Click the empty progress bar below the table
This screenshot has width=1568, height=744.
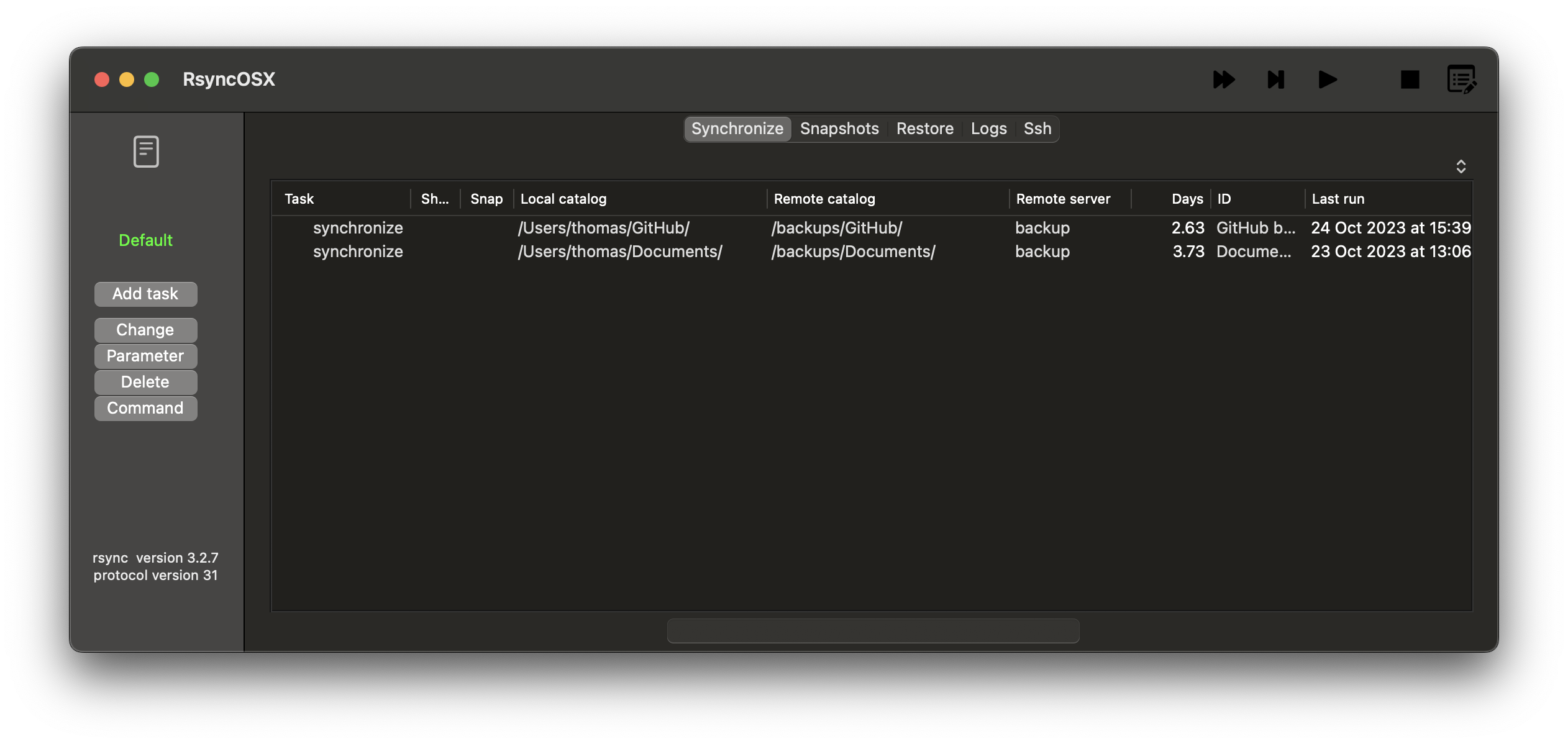[873, 631]
